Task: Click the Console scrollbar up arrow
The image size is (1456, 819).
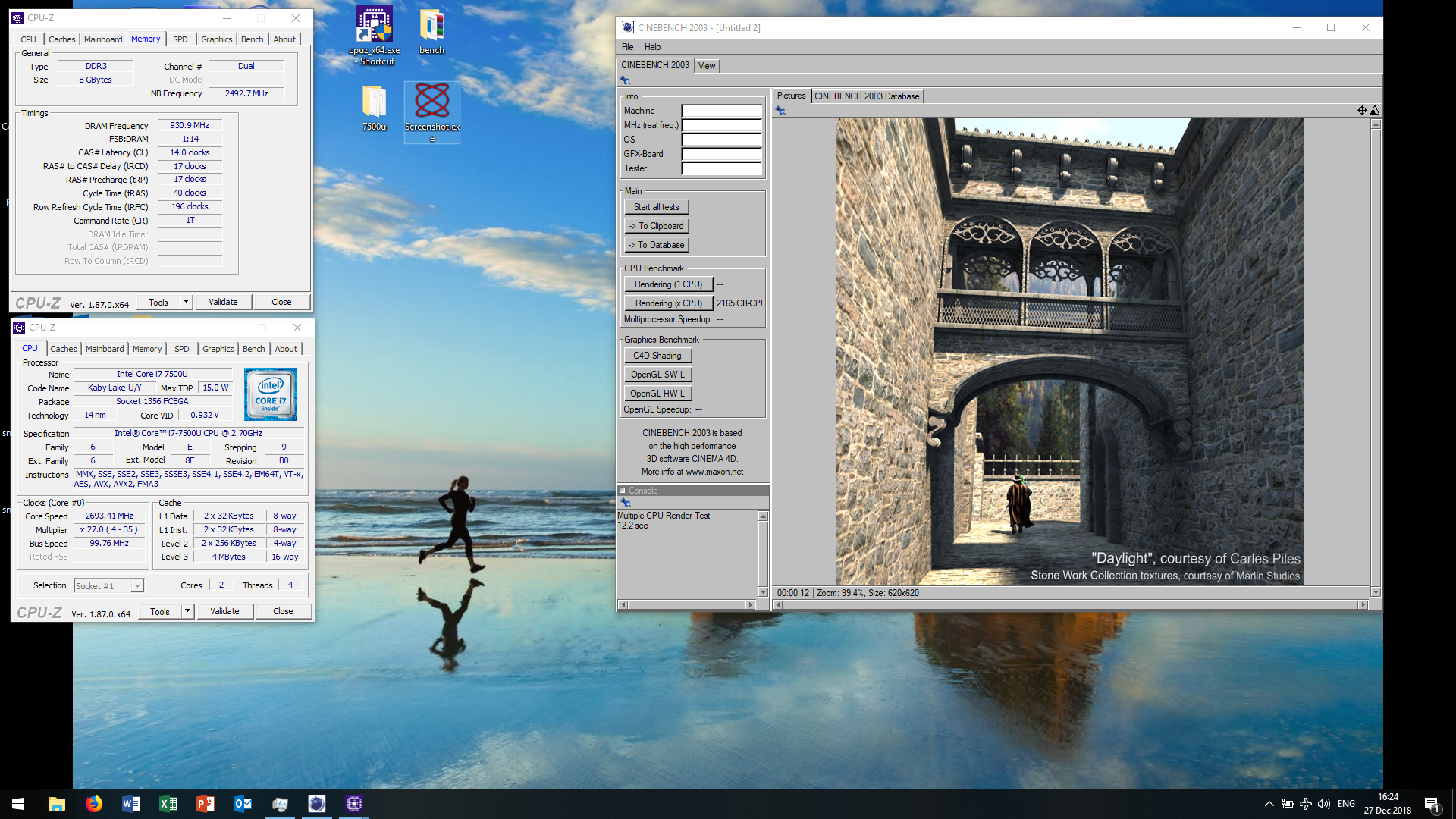Action: point(763,516)
